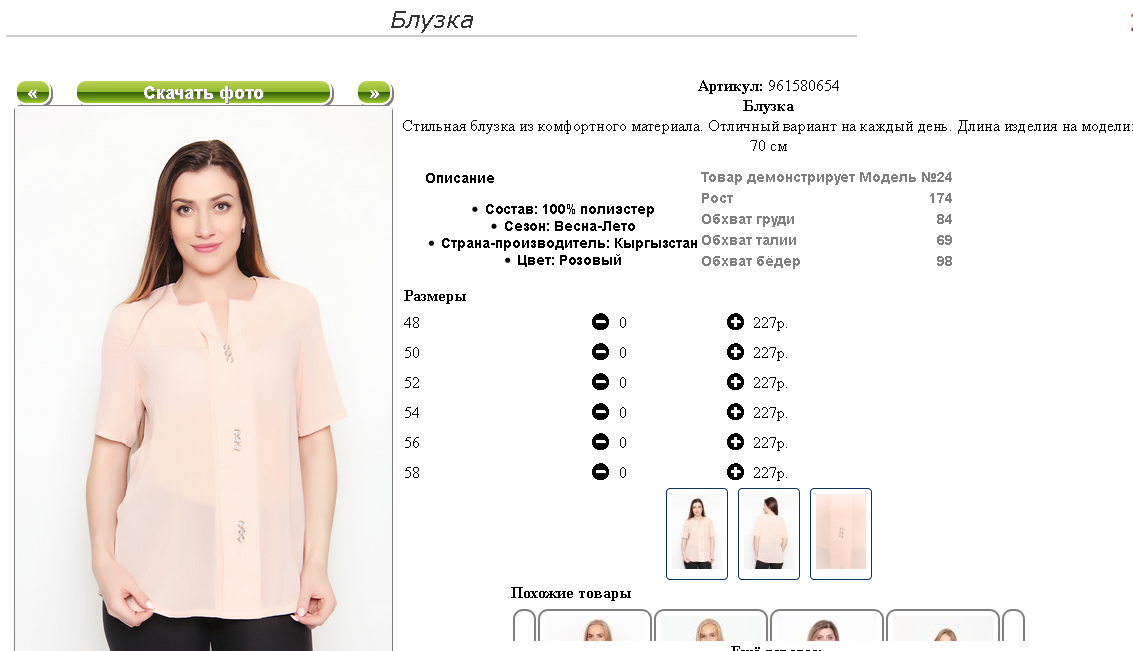Open front view blouse thumbnail

coord(697,534)
